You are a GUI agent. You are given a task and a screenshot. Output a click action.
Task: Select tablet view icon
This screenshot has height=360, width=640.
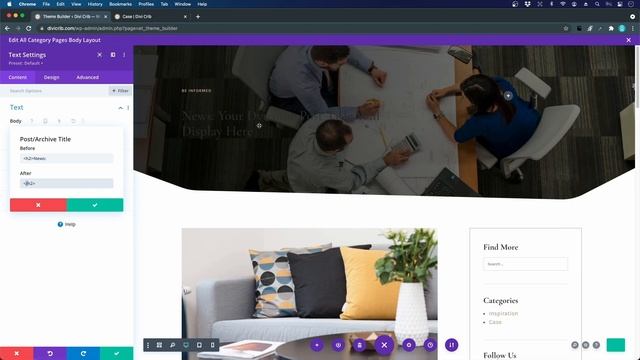[199, 345]
